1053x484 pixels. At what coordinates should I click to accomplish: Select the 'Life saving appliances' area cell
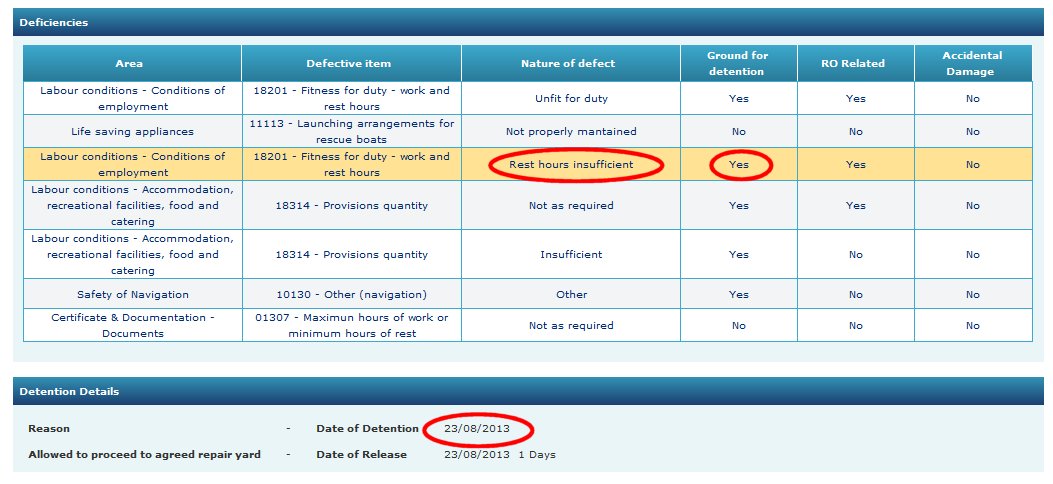133,132
